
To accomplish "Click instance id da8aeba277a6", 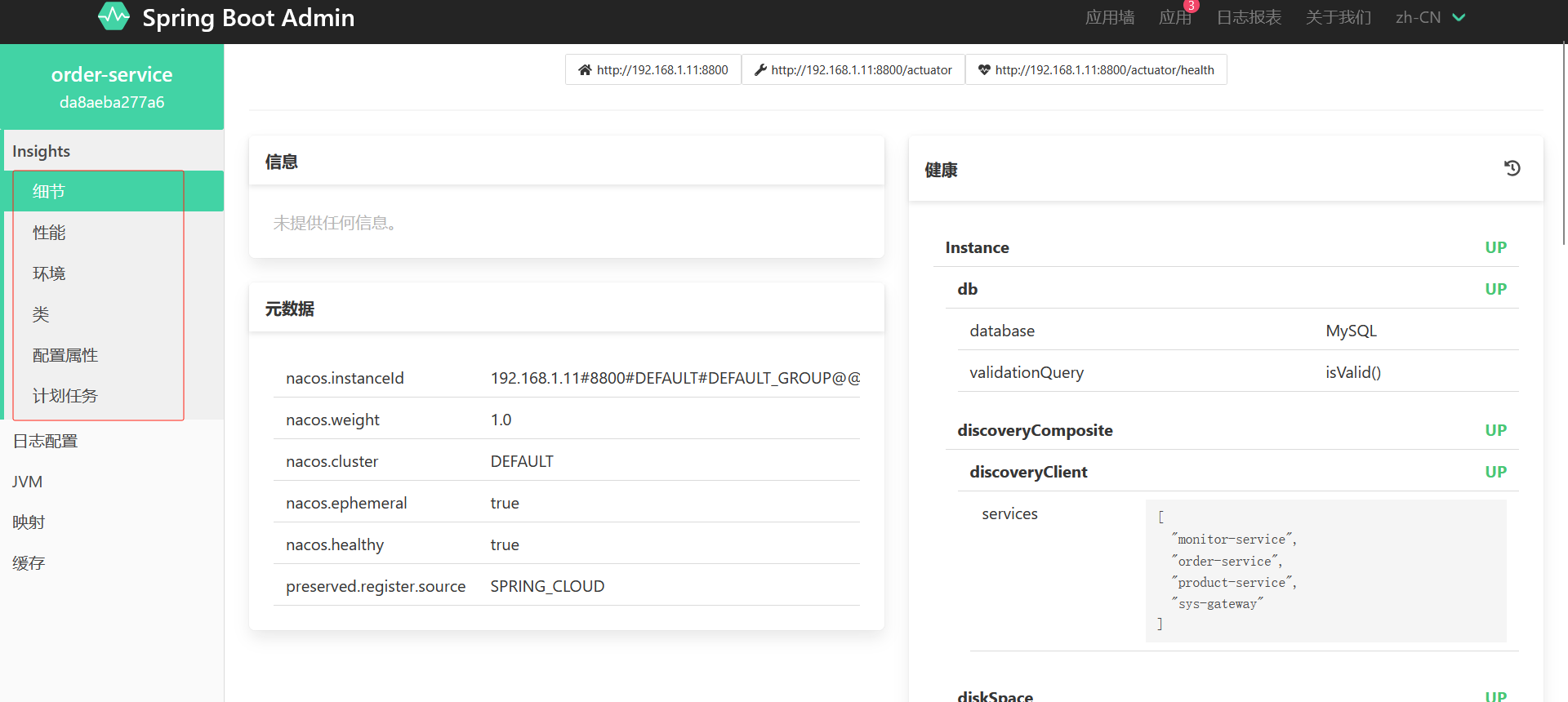I will coord(112,102).
